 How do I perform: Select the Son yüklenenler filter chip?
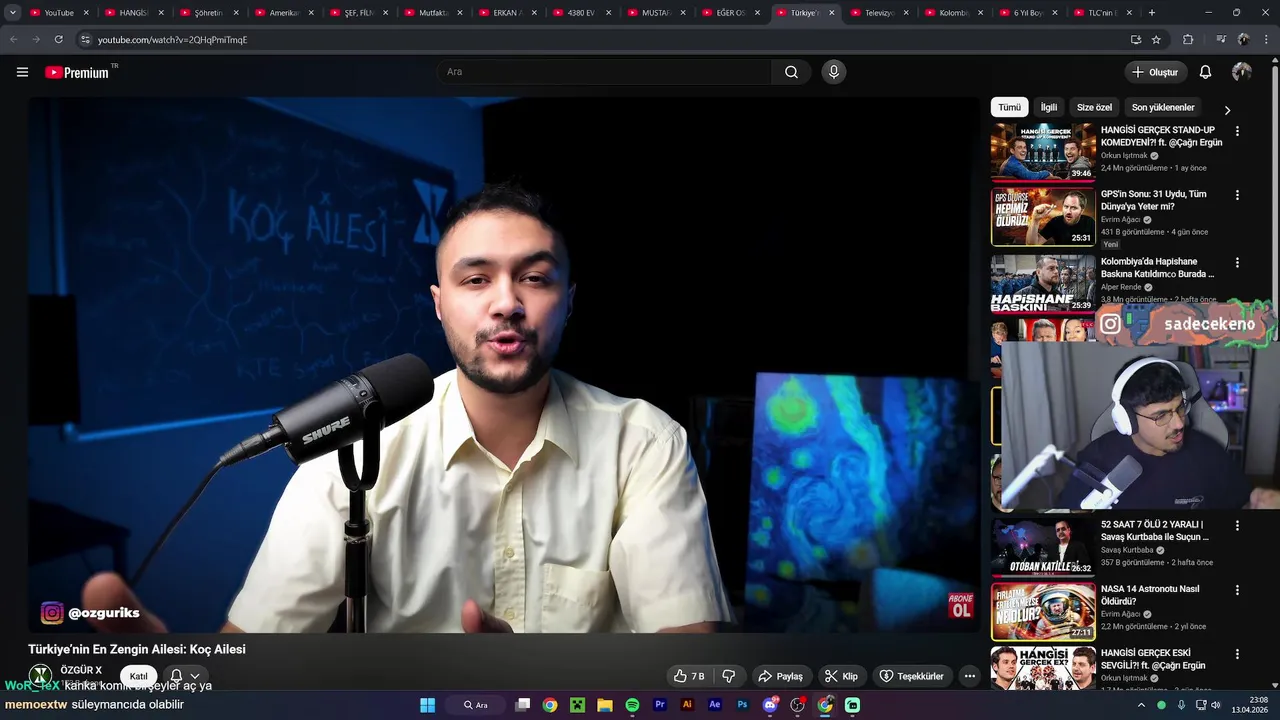point(1163,107)
